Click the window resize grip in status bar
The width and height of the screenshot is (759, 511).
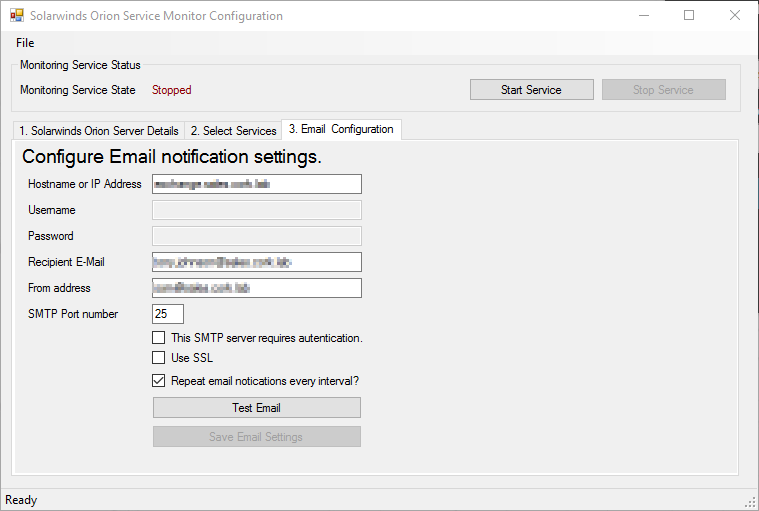(750, 502)
